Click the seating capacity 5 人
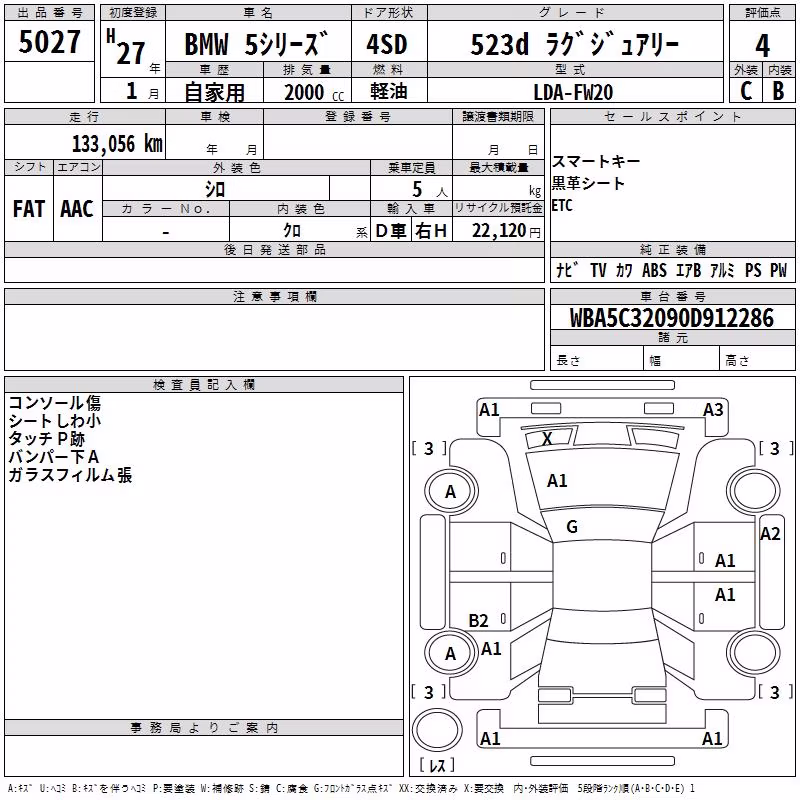The width and height of the screenshot is (800, 800). tap(429, 190)
